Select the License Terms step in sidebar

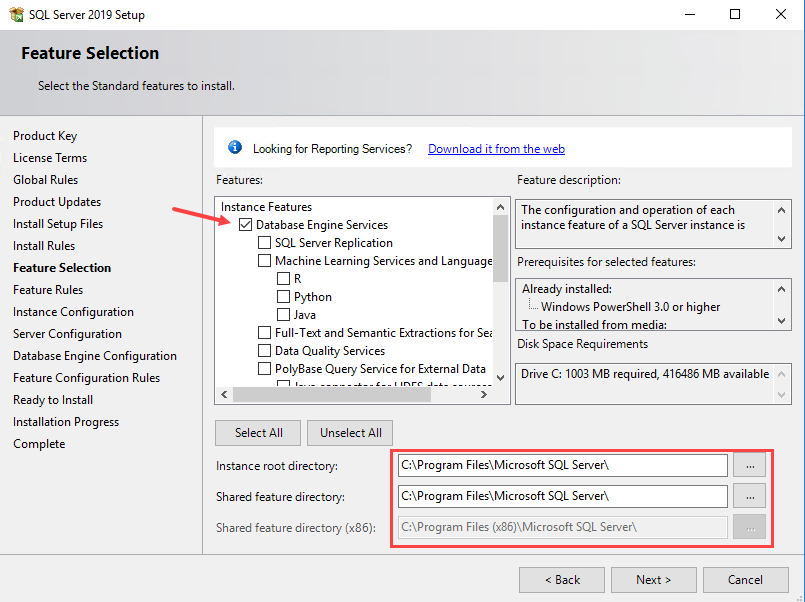50,158
